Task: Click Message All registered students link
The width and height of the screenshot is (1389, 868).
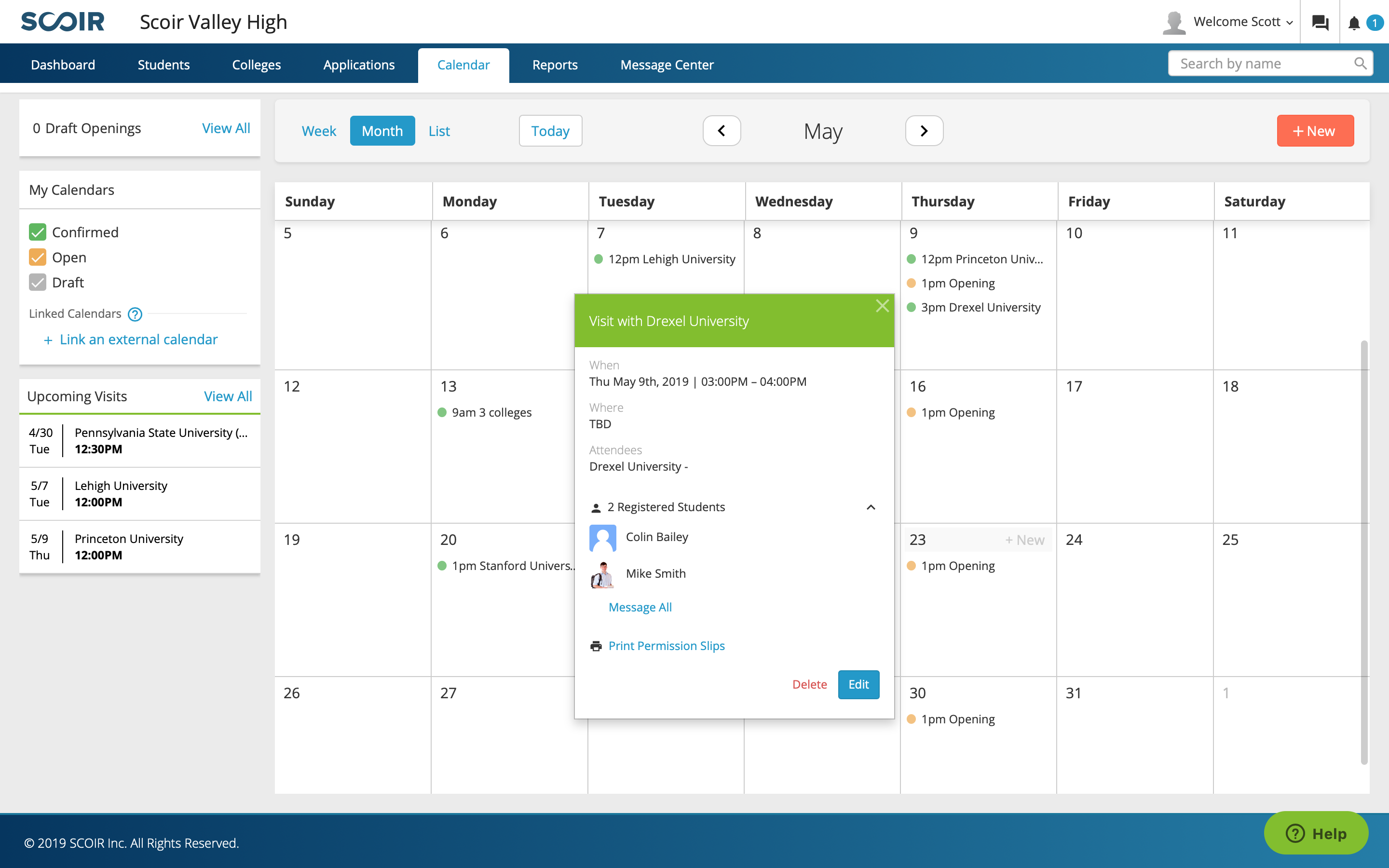Action: [640, 606]
